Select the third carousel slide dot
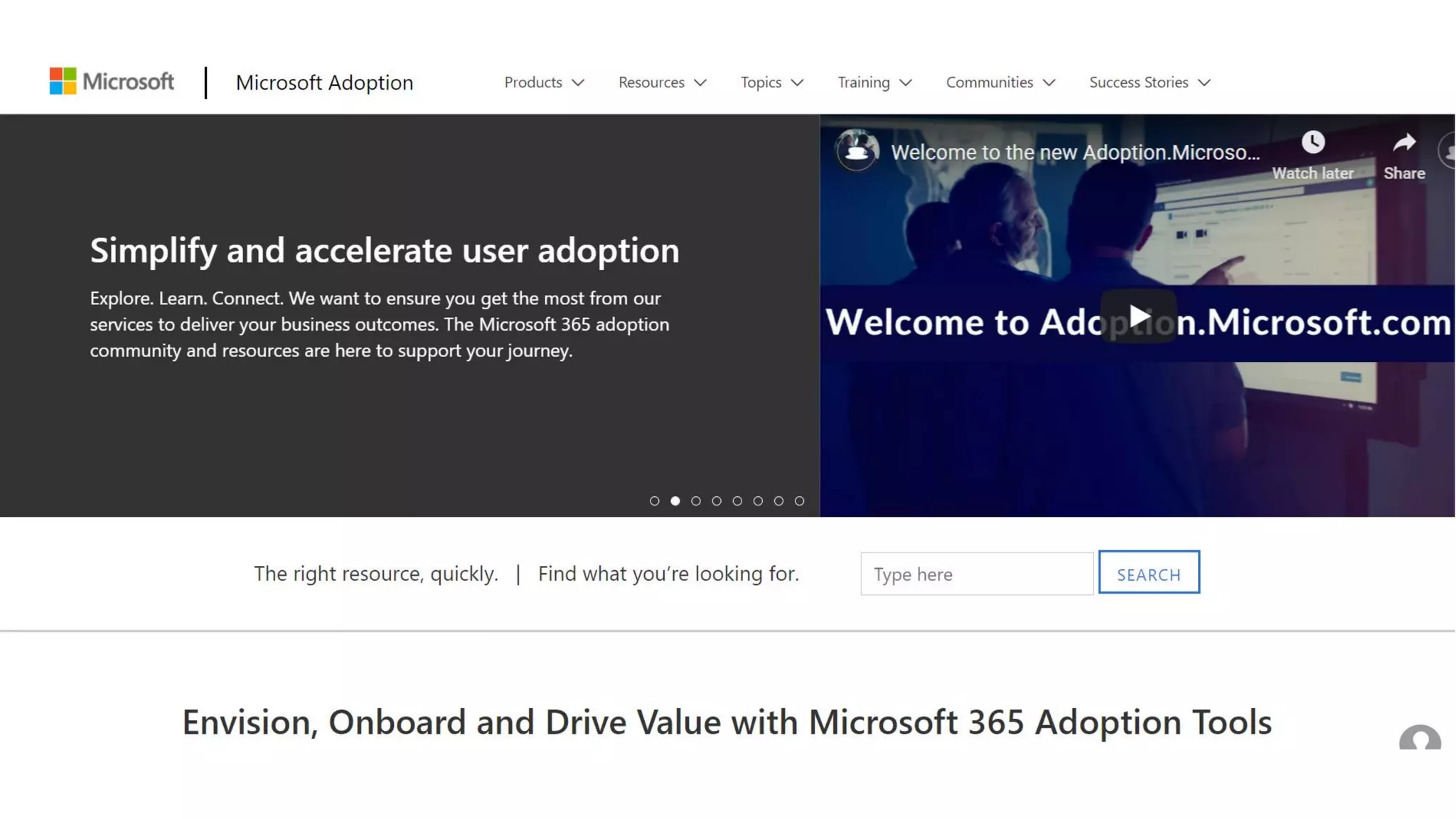This screenshot has width=1456, height=819. coord(695,501)
